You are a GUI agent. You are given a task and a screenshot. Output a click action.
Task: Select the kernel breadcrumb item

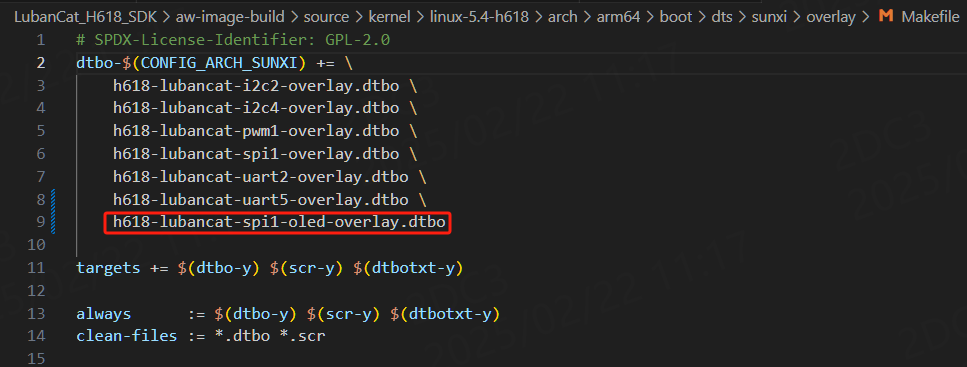(391, 17)
